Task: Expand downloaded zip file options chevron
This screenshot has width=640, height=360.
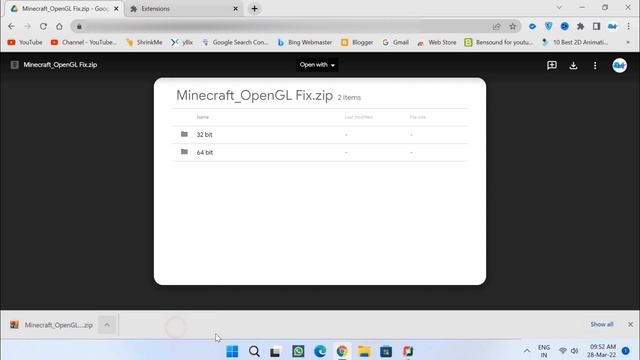Action: pyautogui.click(x=107, y=325)
